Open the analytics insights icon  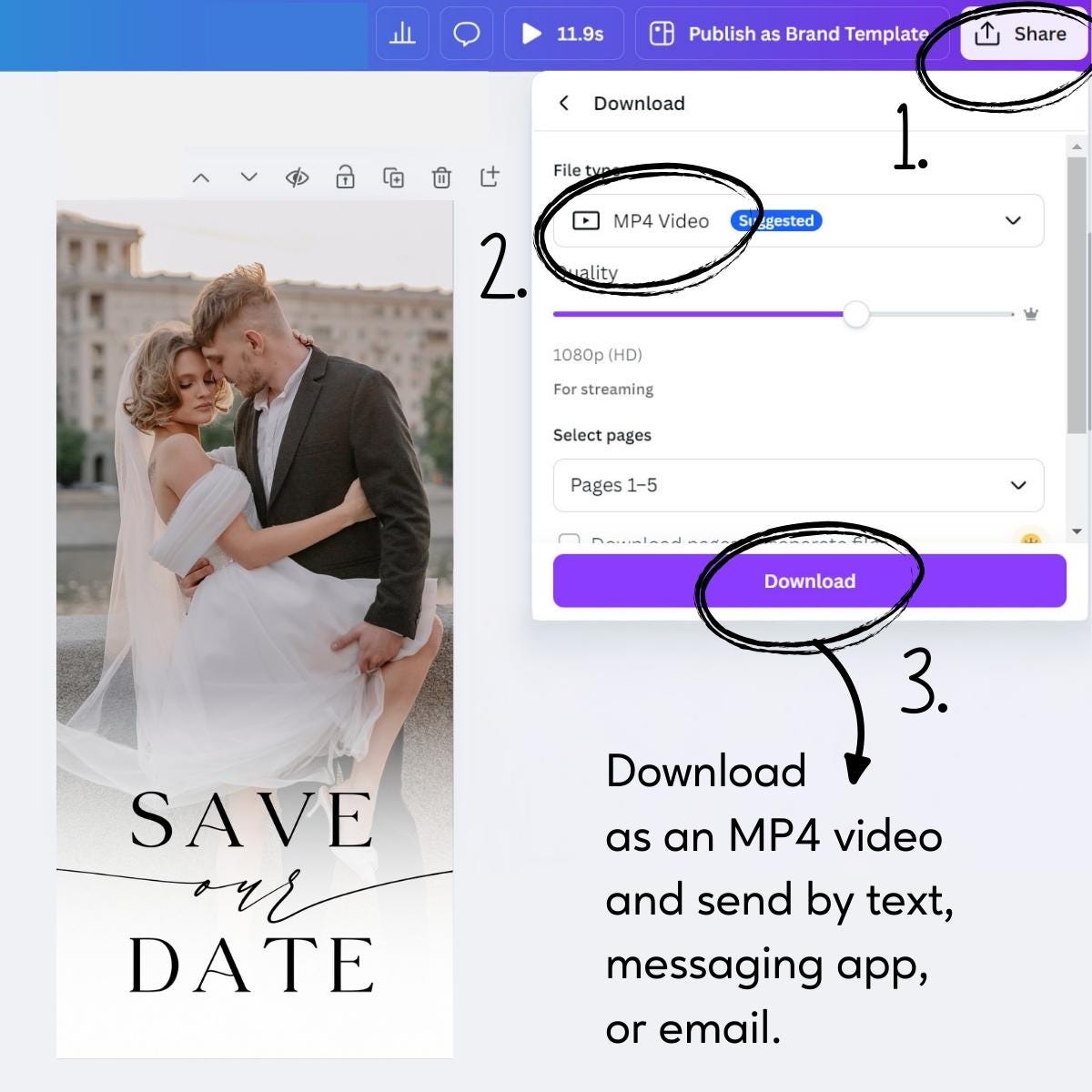click(401, 34)
